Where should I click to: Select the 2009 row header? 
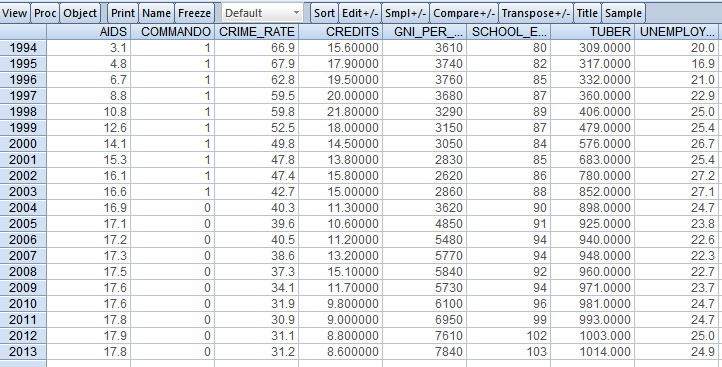23,288
